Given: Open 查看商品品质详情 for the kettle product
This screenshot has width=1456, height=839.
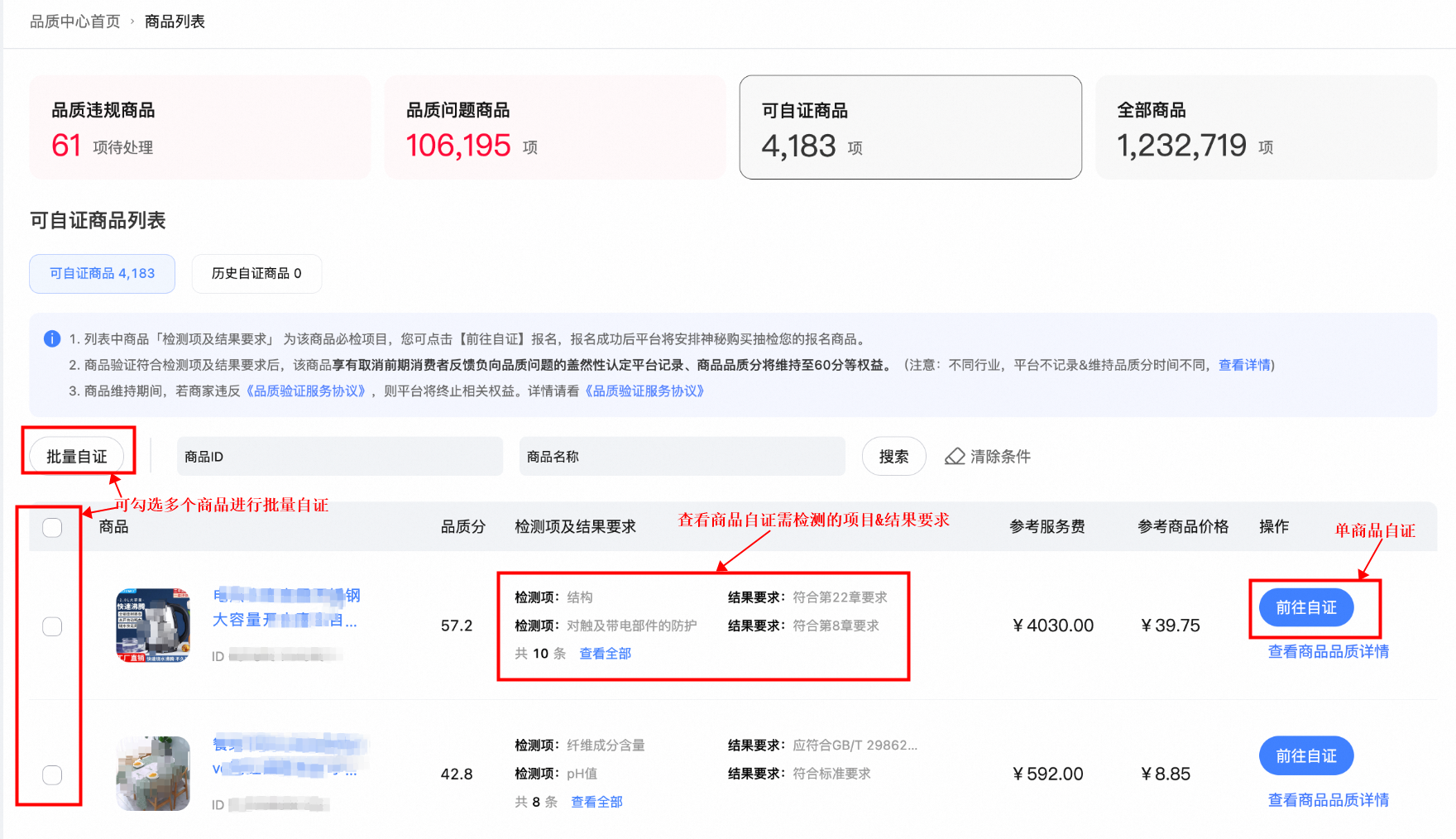Looking at the screenshot, I should [x=1329, y=652].
